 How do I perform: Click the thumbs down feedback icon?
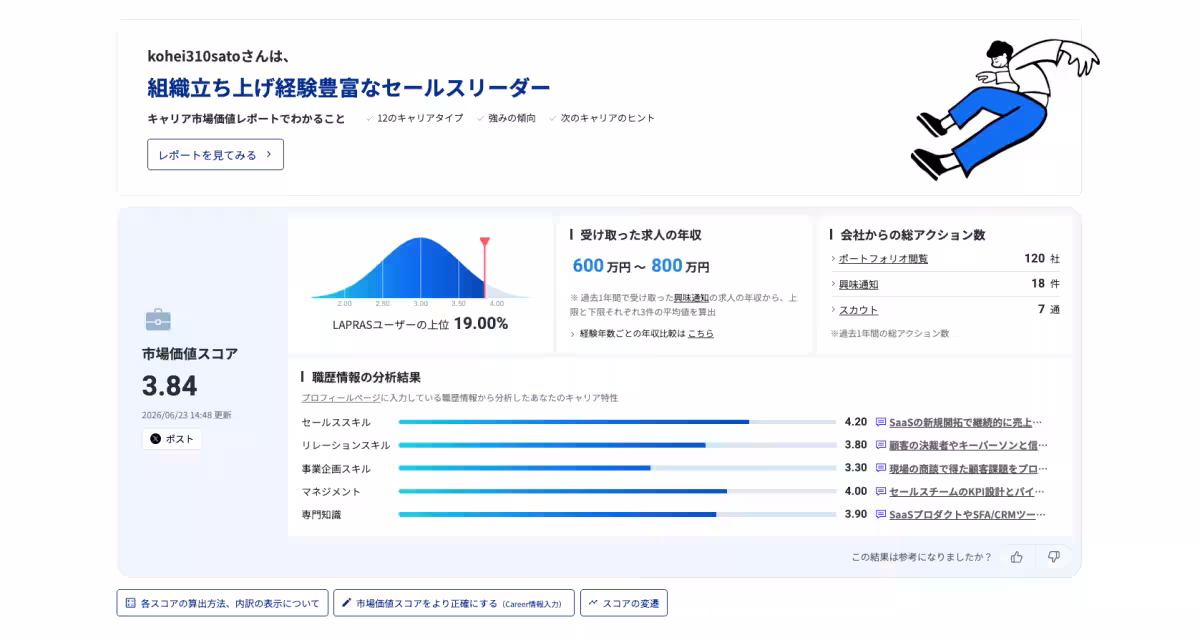click(1053, 557)
